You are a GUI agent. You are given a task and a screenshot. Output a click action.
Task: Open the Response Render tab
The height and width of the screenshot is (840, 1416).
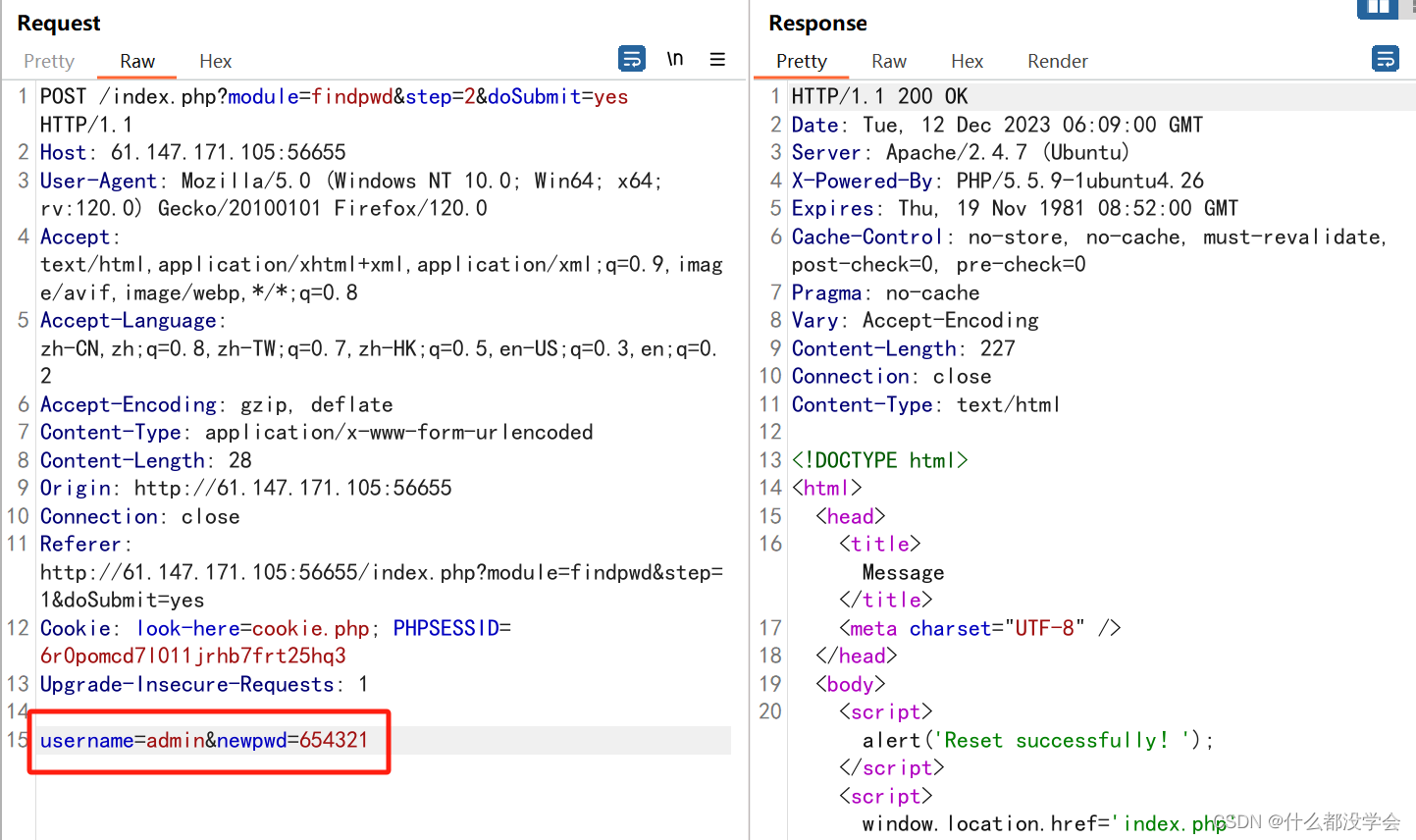[x=1058, y=61]
